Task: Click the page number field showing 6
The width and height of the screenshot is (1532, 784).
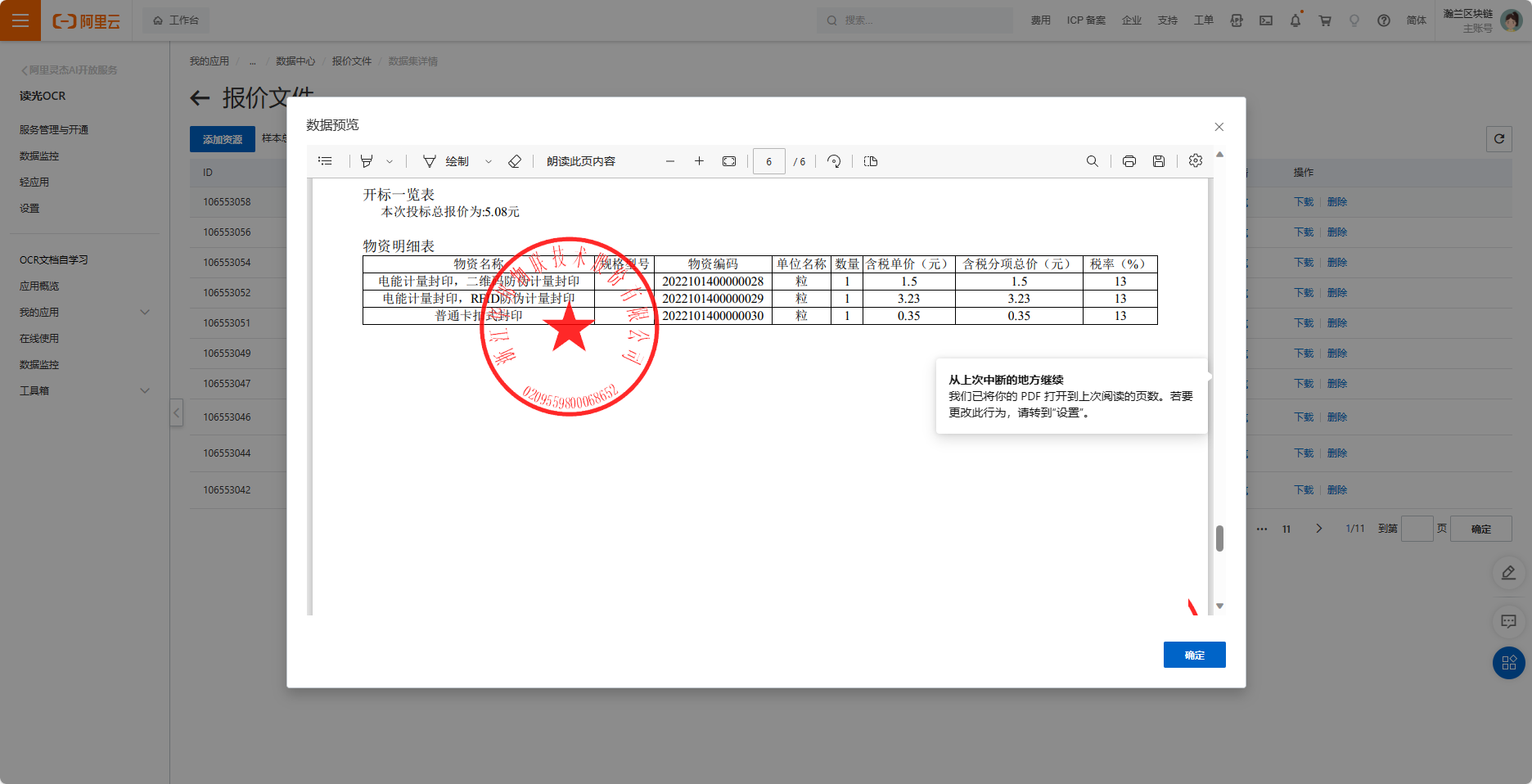Action: pos(769,161)
